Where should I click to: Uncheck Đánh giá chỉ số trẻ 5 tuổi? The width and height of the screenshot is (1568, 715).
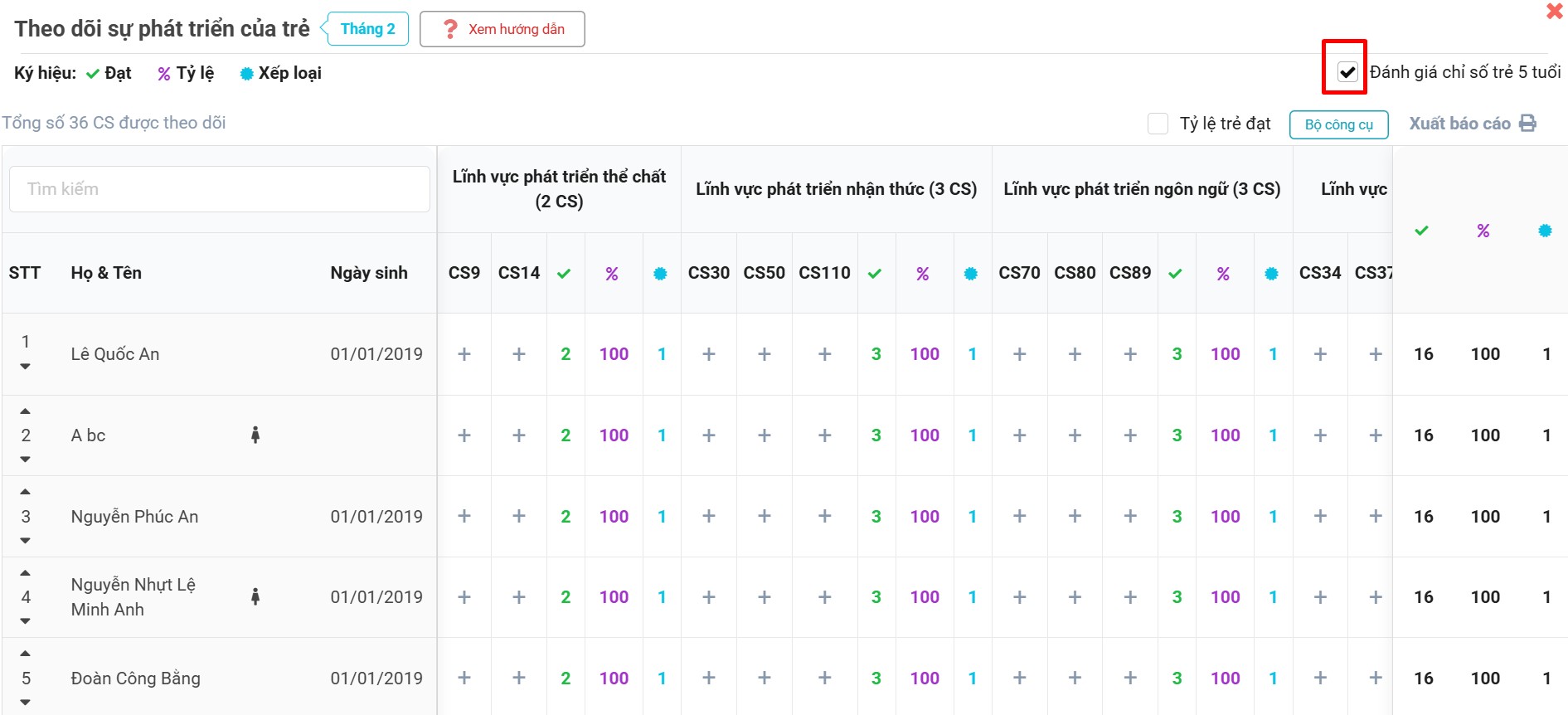tap(1347, 72)
